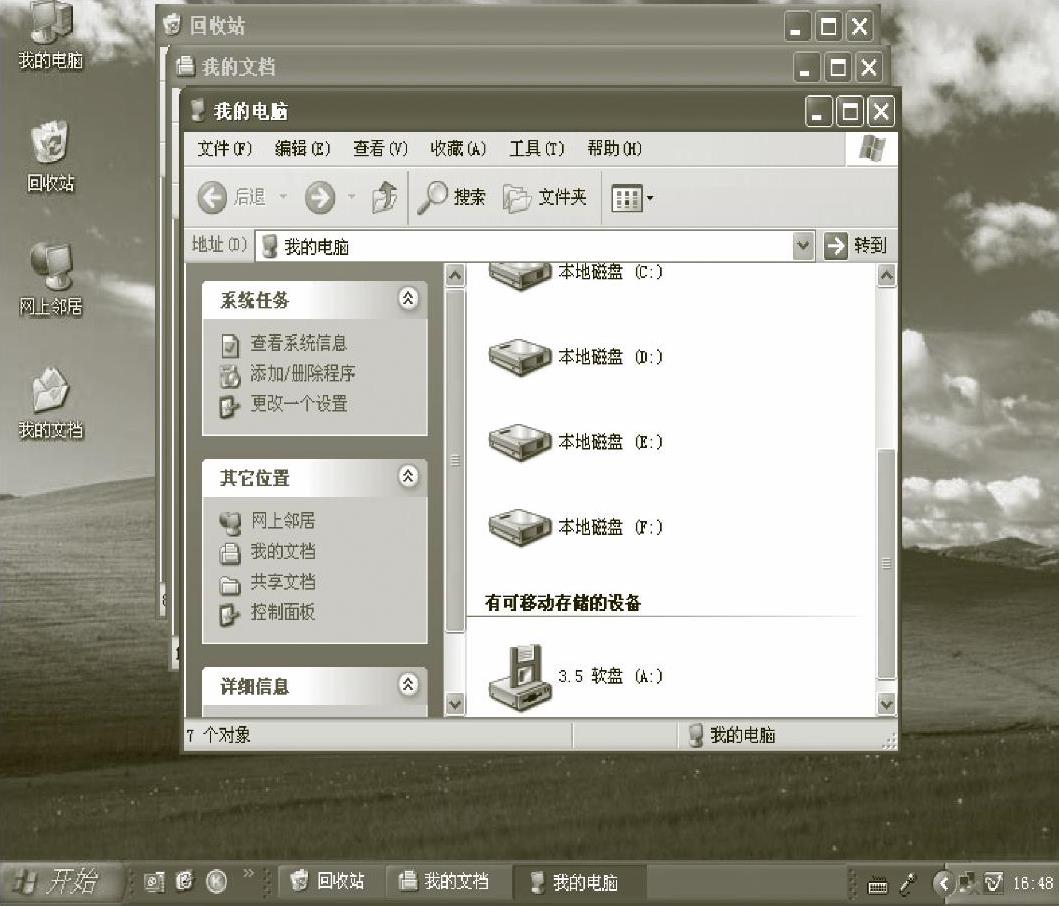Open Forward button history dropdown arrow
Viewport: 1059px width, 906px height.
tap(351, 197)
